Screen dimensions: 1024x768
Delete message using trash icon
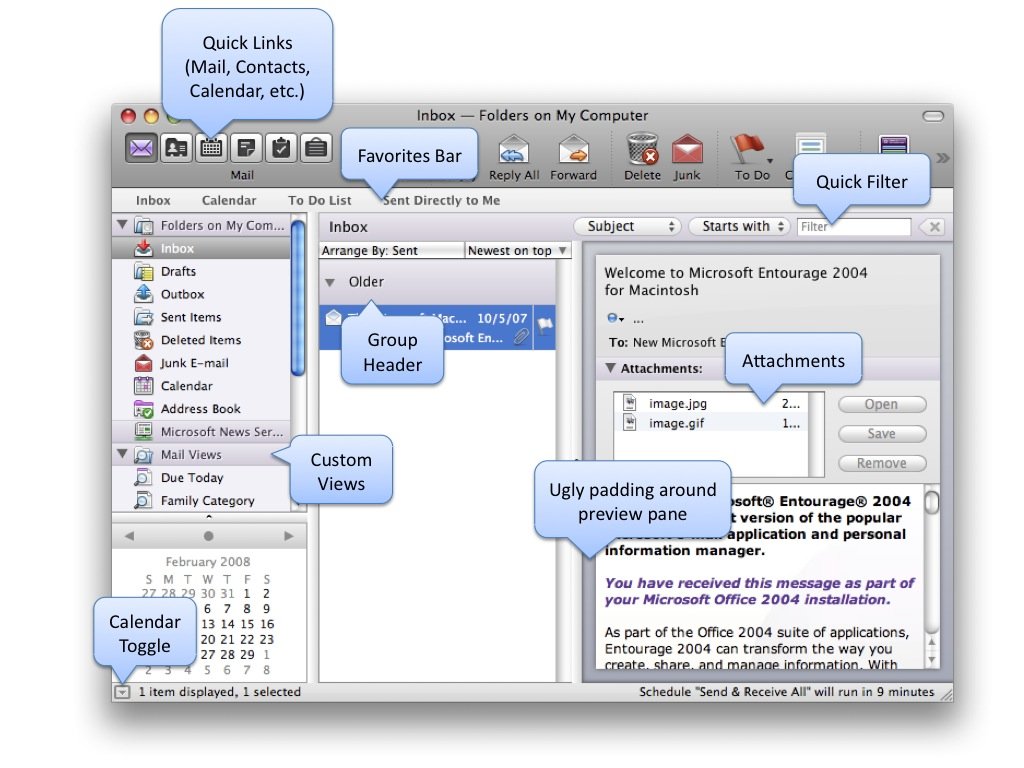(643, 151)
